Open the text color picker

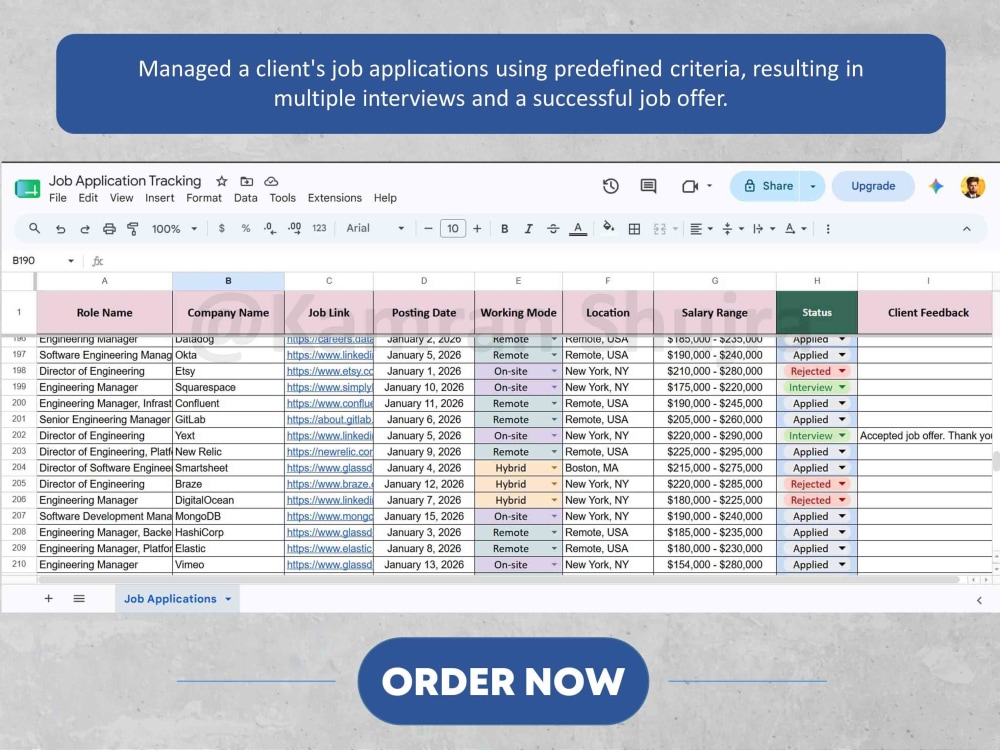[x=578, y=229]
